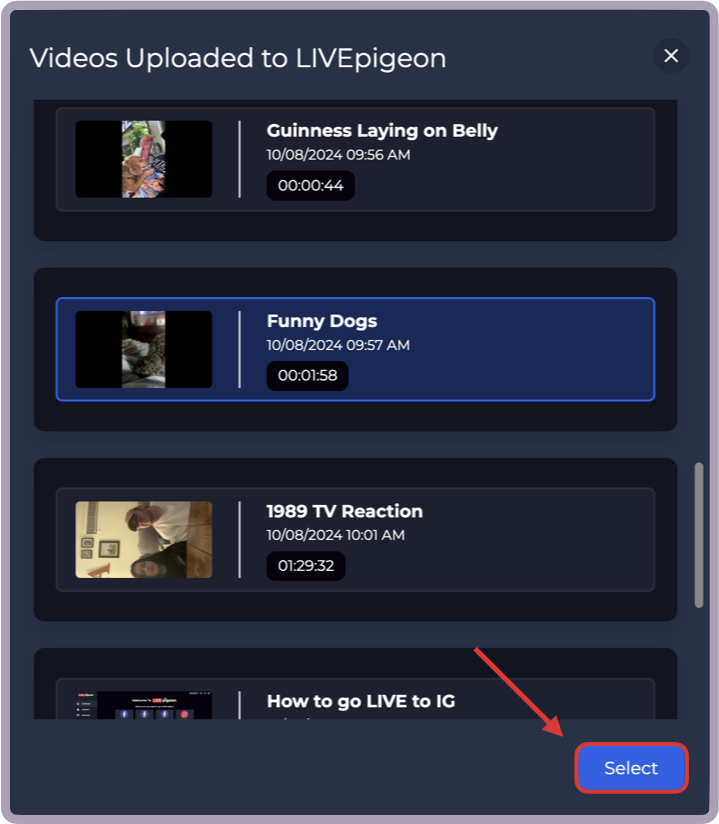Pick the 1989 TV Reaction title
This screenshot has width=719, height=824.
tap(344, 511)
